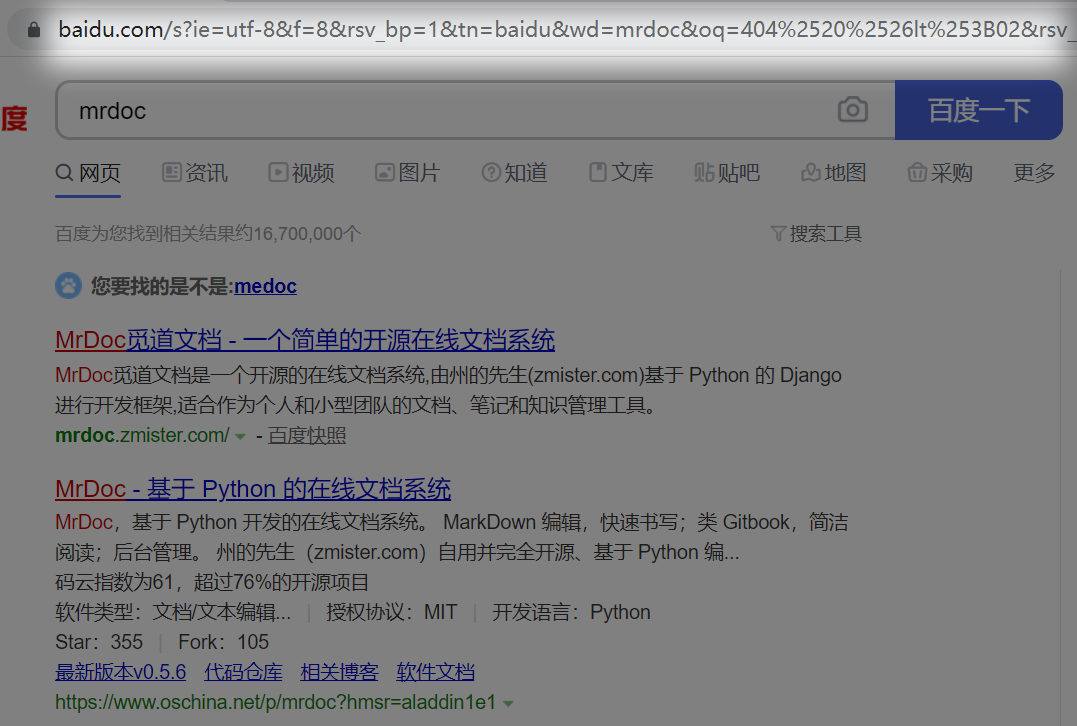Viewport: 1077px width, 726px height.
Task: Click the 百度一下 search button
Action: pyautogui.click(x=978, y=110)
